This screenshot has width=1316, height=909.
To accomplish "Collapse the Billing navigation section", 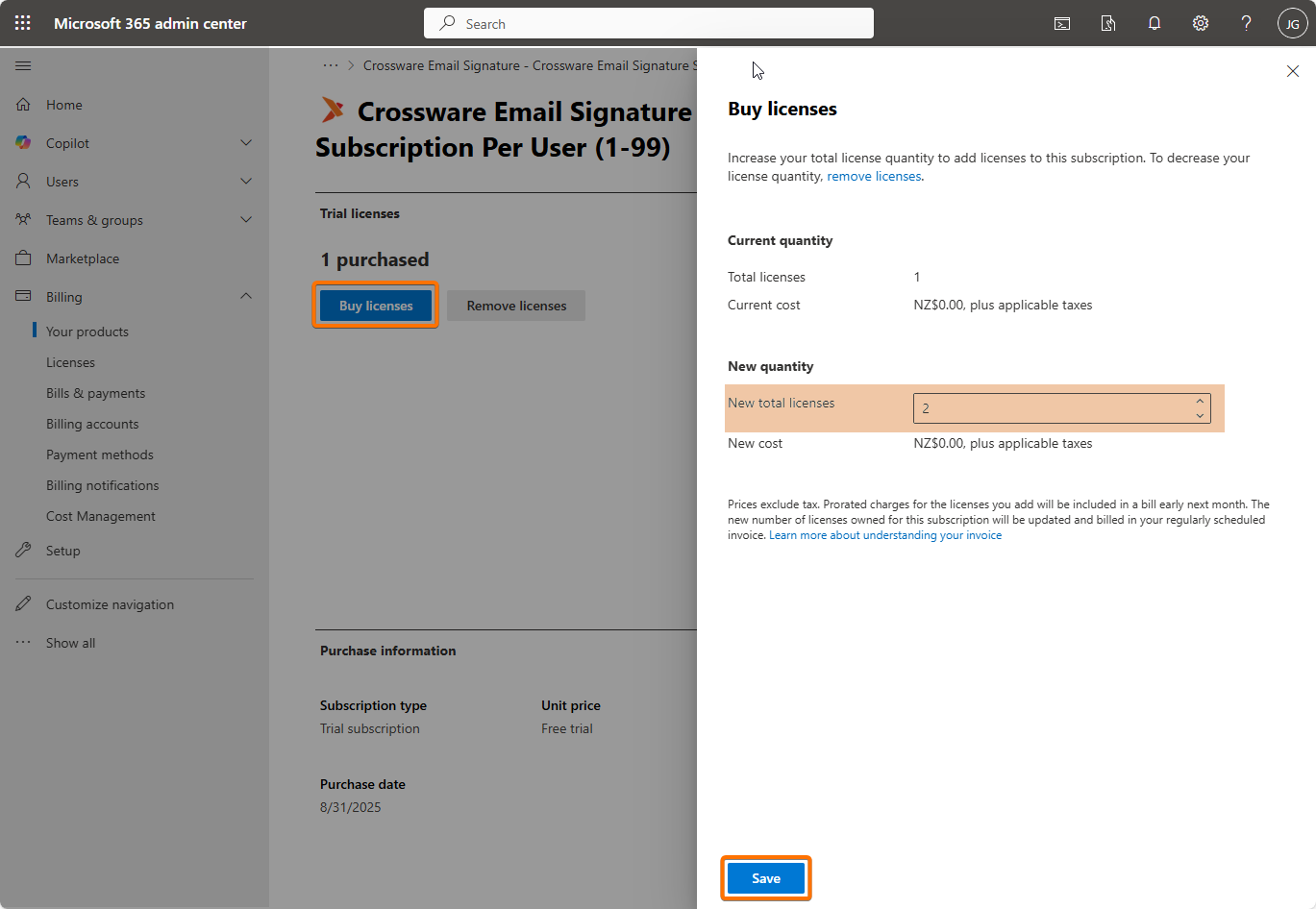I will (x=246, y=297).
